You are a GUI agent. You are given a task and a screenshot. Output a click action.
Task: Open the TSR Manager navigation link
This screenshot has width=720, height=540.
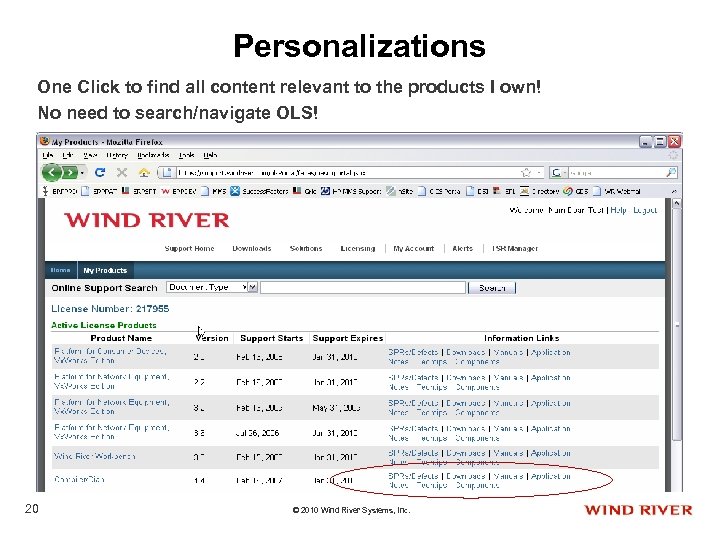pyautogui.click(x=515, y=248)
